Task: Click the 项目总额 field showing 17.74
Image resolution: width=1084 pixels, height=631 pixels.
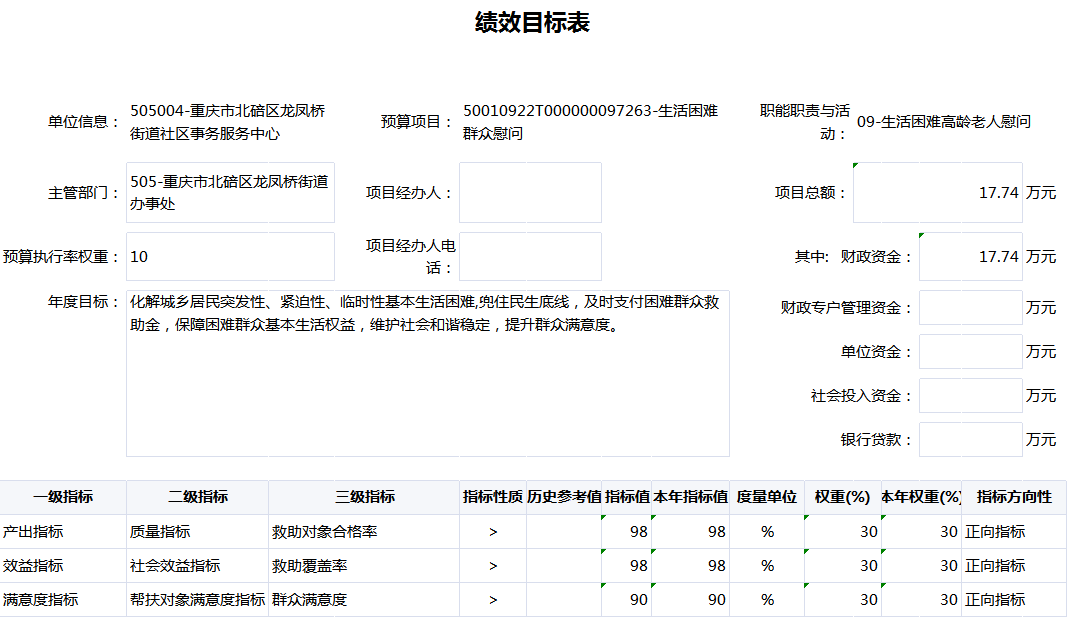Action: pos(937,192)
